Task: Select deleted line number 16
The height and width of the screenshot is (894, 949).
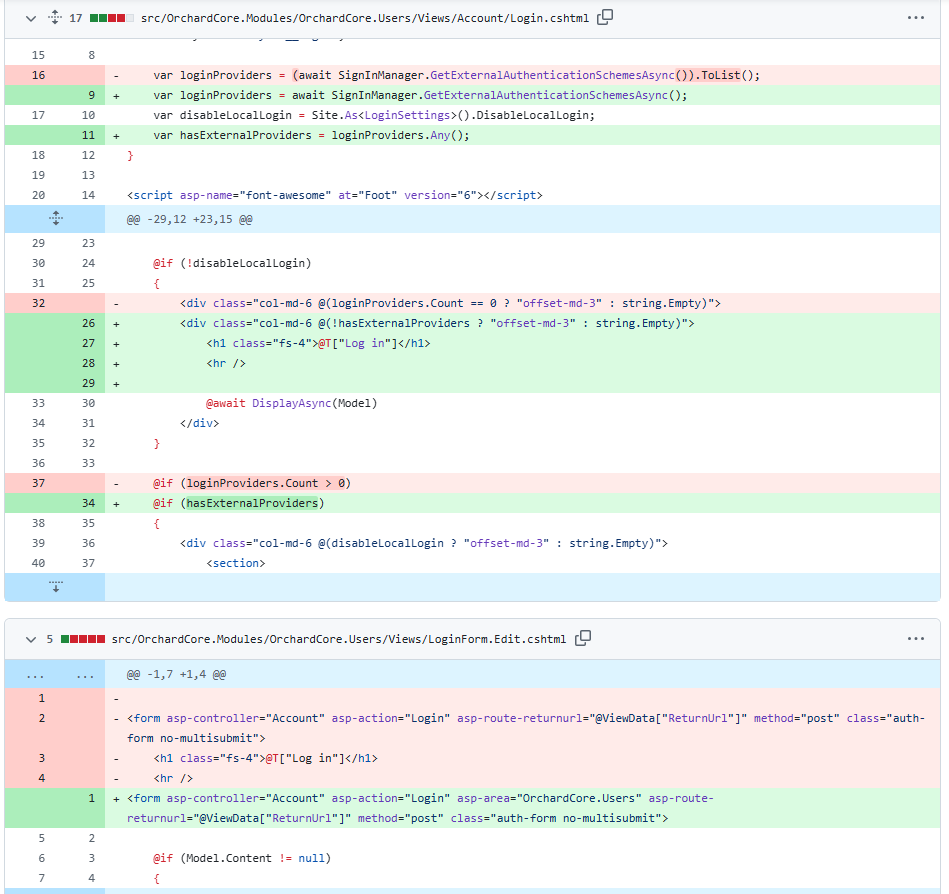Action: (39, 75)
